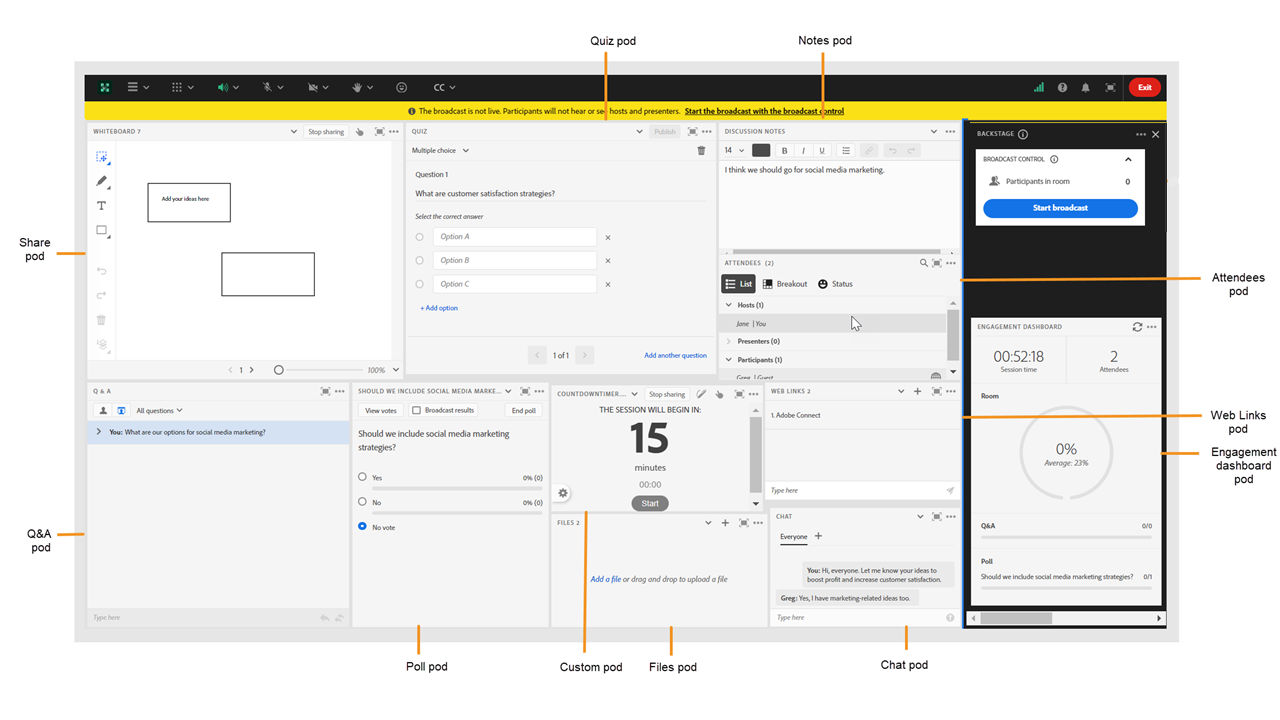Viewport: 1280px width, 720px height.
Task: Open the Multiple choice question type dropdown
Action: click(x=441, y=151)
